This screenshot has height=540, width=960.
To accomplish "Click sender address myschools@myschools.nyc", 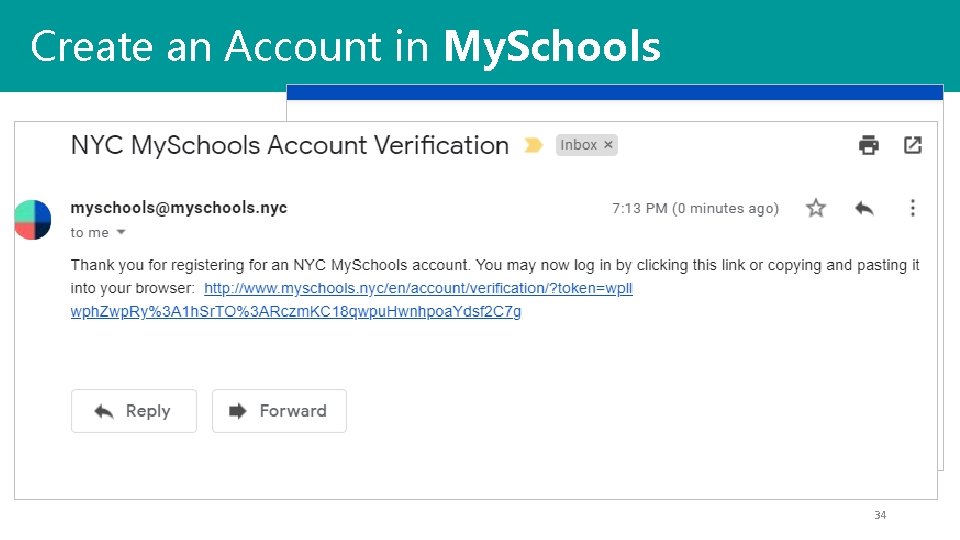I will pos(178,208).
